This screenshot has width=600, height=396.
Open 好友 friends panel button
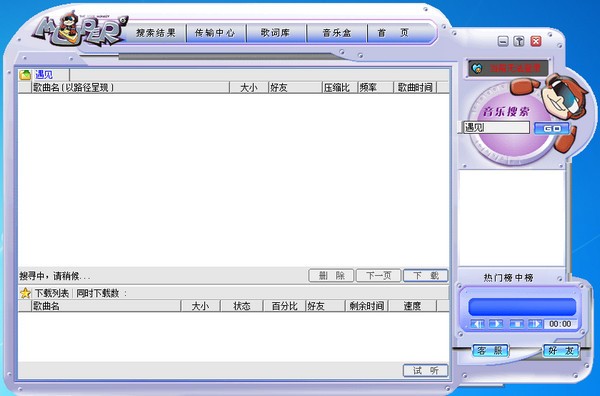(561, 351)
